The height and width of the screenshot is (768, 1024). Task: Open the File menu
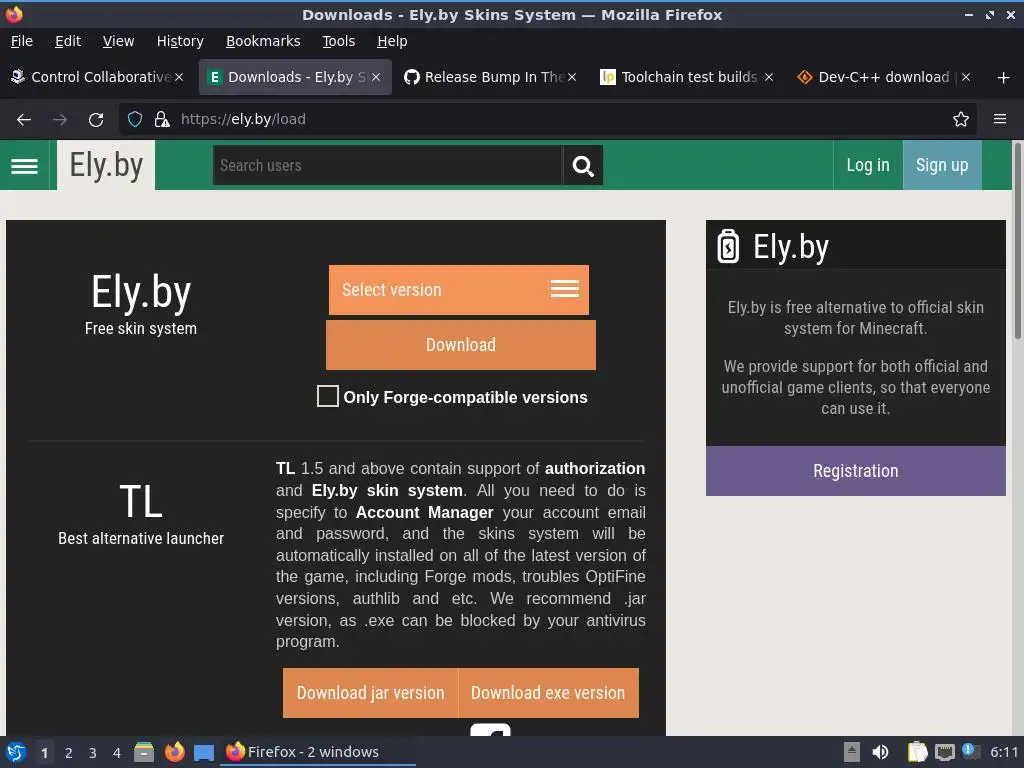point(22,41)
